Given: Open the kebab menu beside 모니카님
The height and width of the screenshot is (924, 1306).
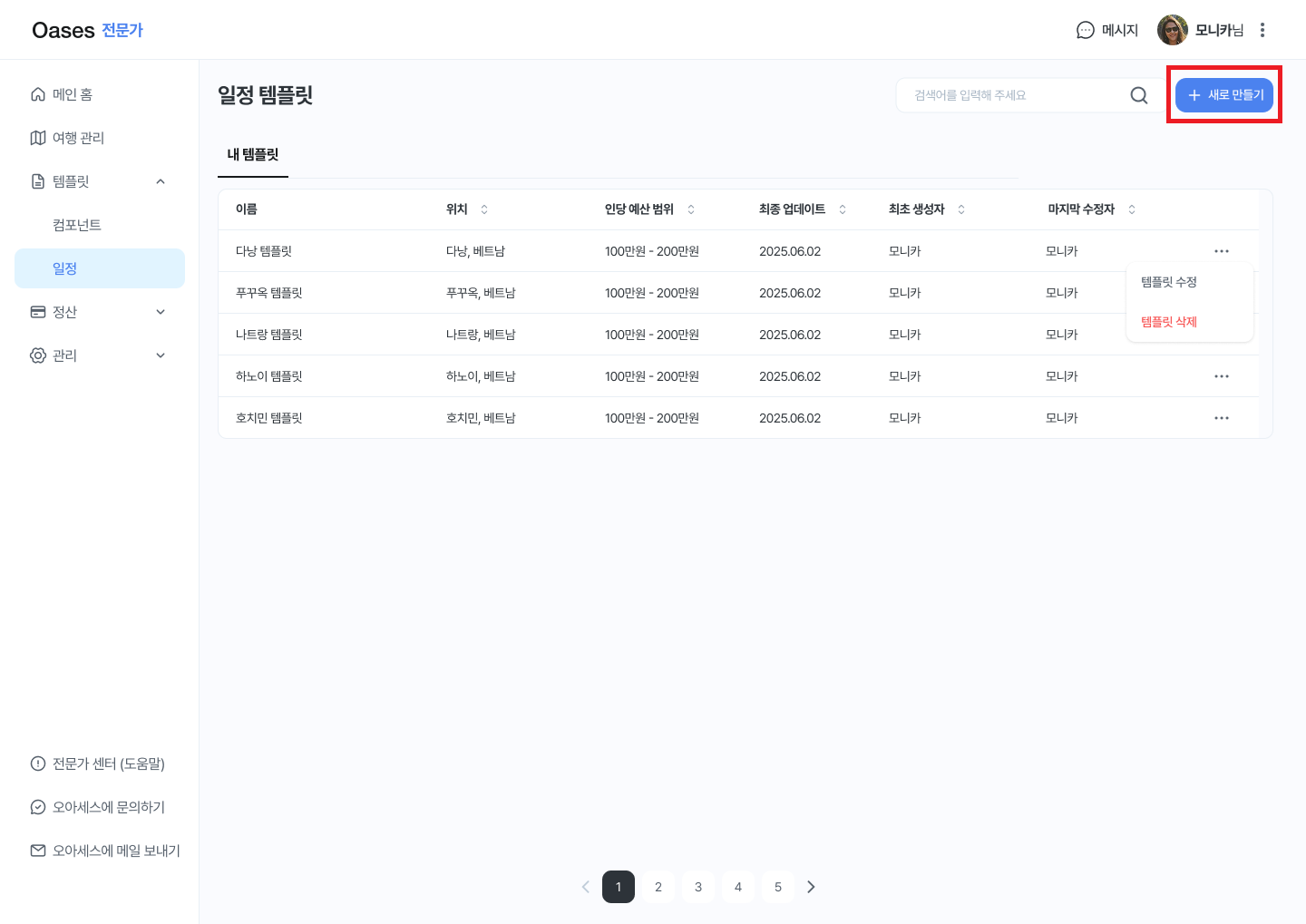Looking at the screenshot, I should click(1262, 30).
